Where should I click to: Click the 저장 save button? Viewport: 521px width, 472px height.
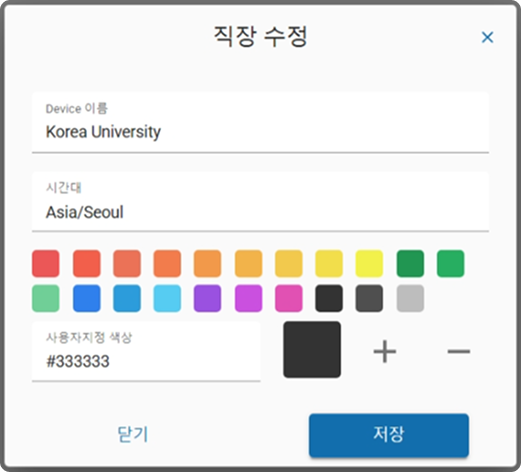tap(389, 435)
